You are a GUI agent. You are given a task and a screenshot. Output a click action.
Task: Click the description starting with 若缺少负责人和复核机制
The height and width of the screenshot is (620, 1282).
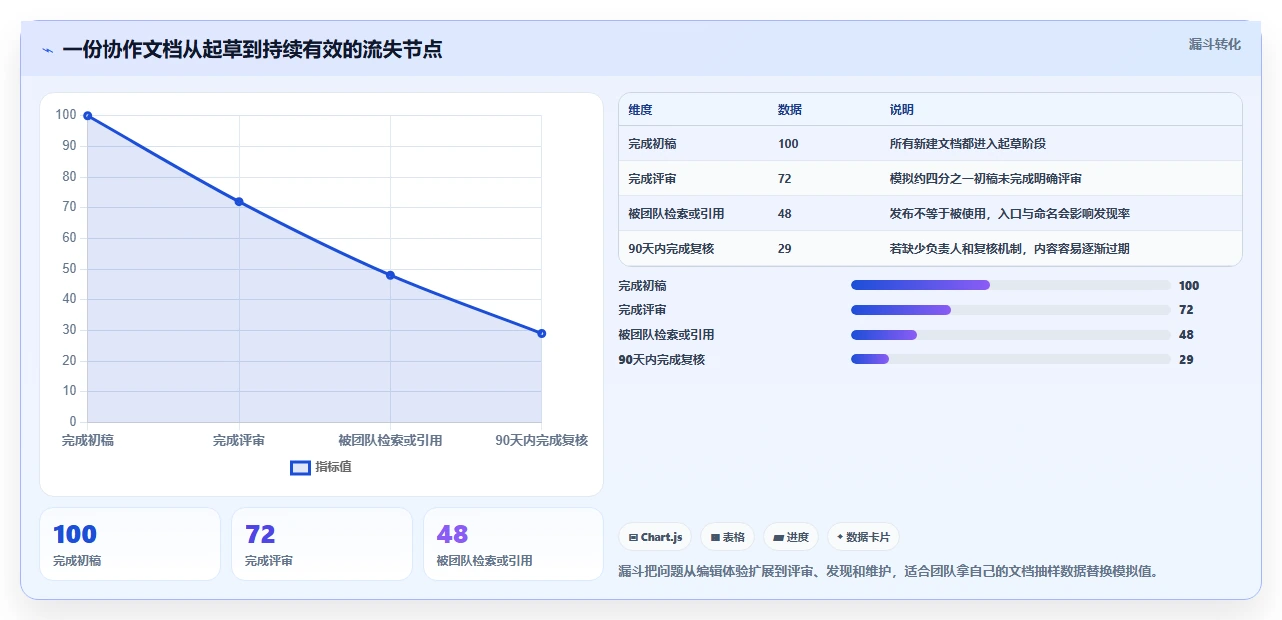tap(1010, 249)
